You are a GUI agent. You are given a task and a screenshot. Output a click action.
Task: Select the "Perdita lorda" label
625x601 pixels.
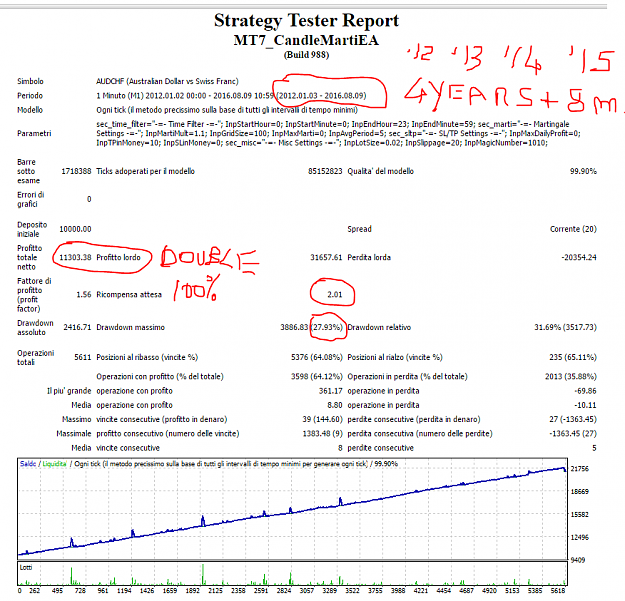click(x=369, y=257)
